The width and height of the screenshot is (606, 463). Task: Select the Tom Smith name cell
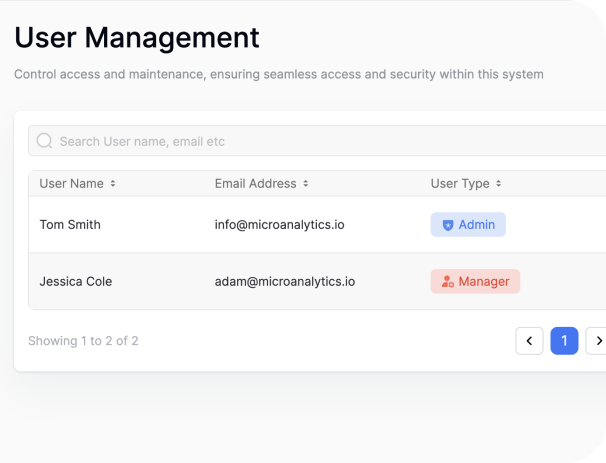(70, 225)
